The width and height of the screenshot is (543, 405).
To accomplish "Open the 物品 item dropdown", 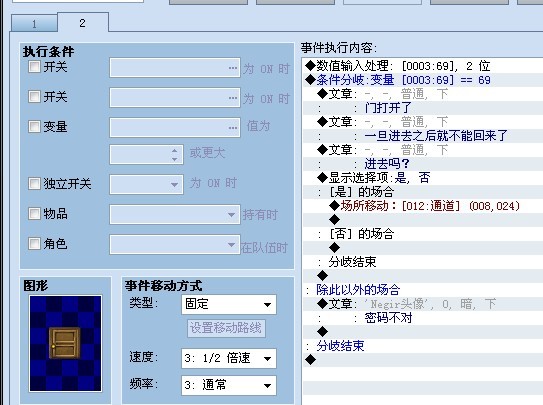I will (x=175, y=215).
